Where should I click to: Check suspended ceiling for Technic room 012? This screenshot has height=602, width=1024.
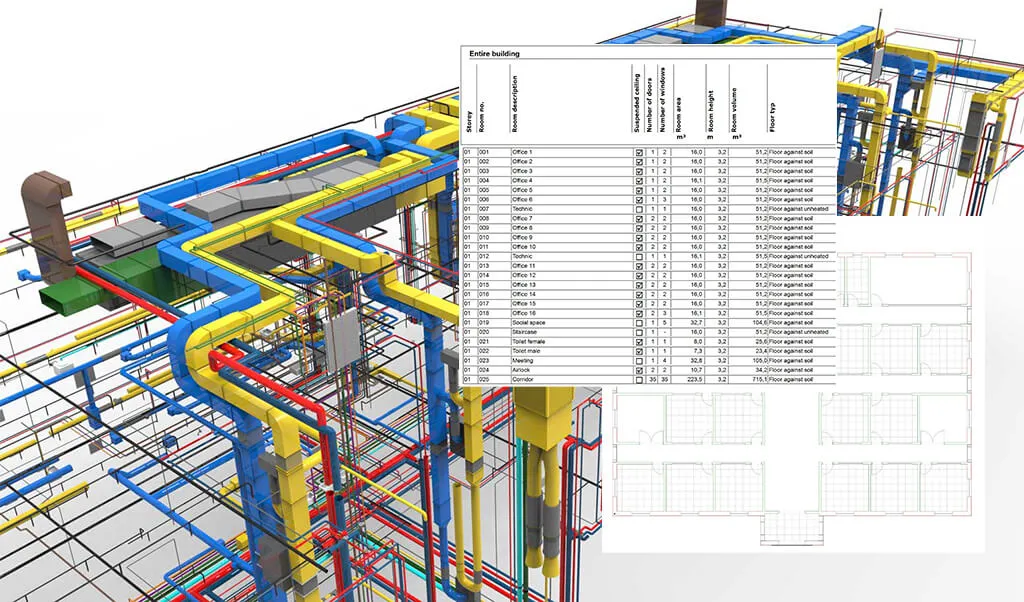pos(639,257)
